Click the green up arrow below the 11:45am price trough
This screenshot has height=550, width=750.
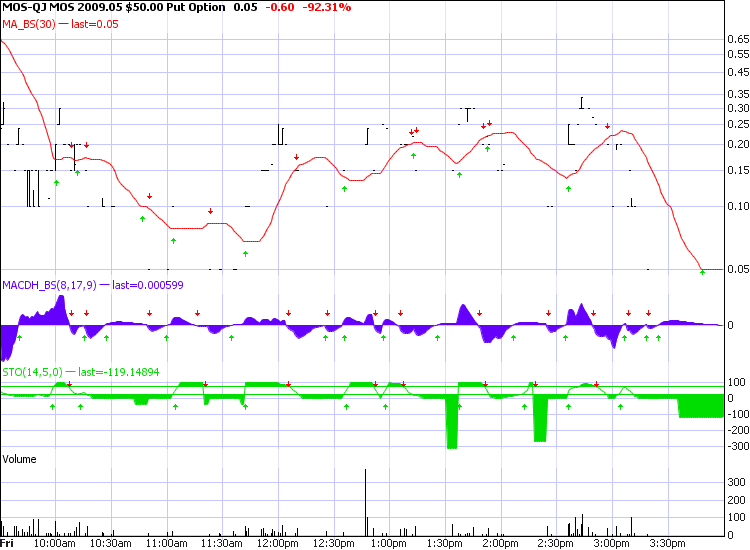pyautogui.click(x=245, y=254)
